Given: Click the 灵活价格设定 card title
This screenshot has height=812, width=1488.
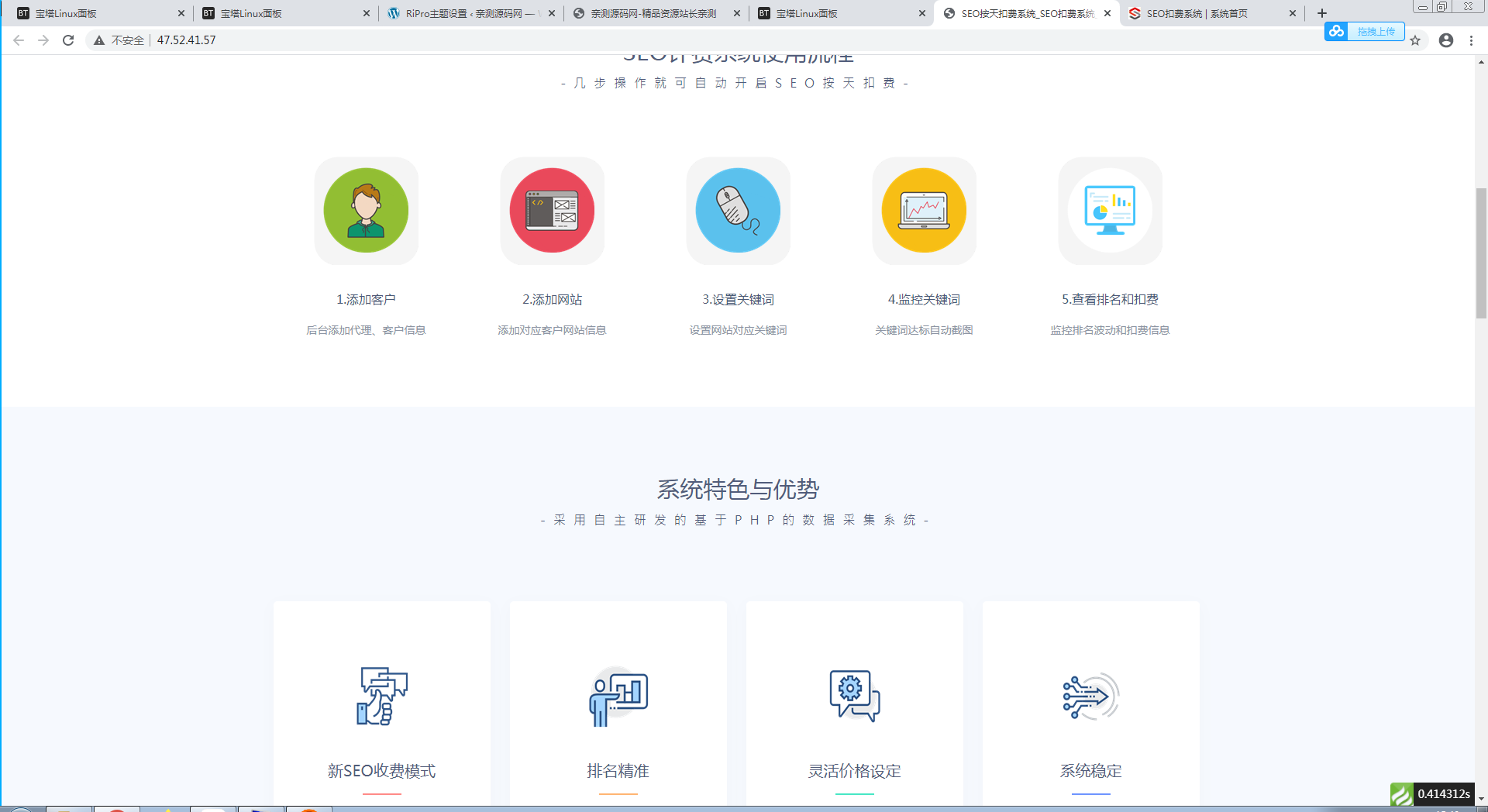Looking at the screenshot, I should pyautogui.click(x=854, y=771).
